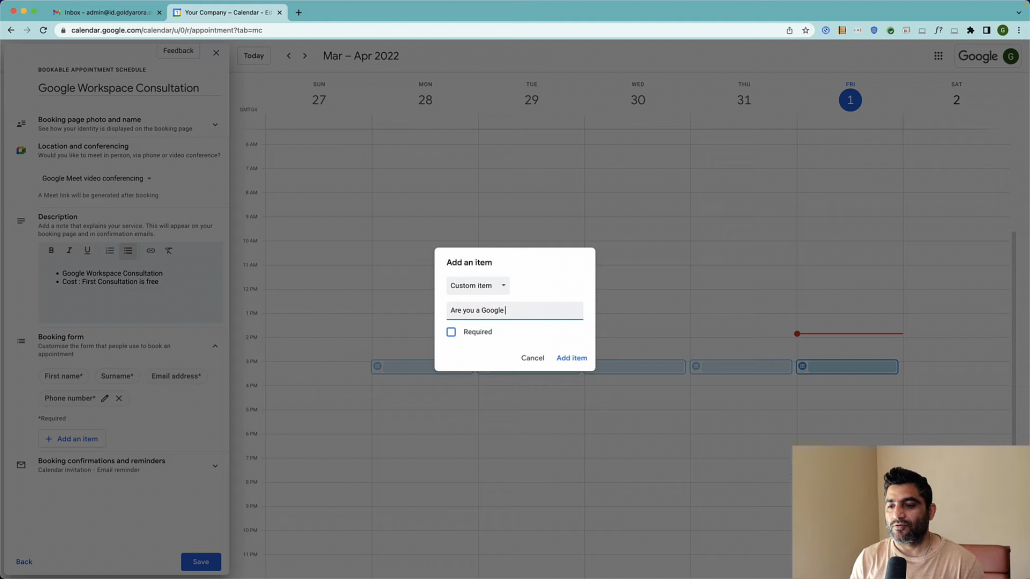The image size is (1030, 579).
Task: Click Cancel in Add an item dialog
Action: [533, 358]
